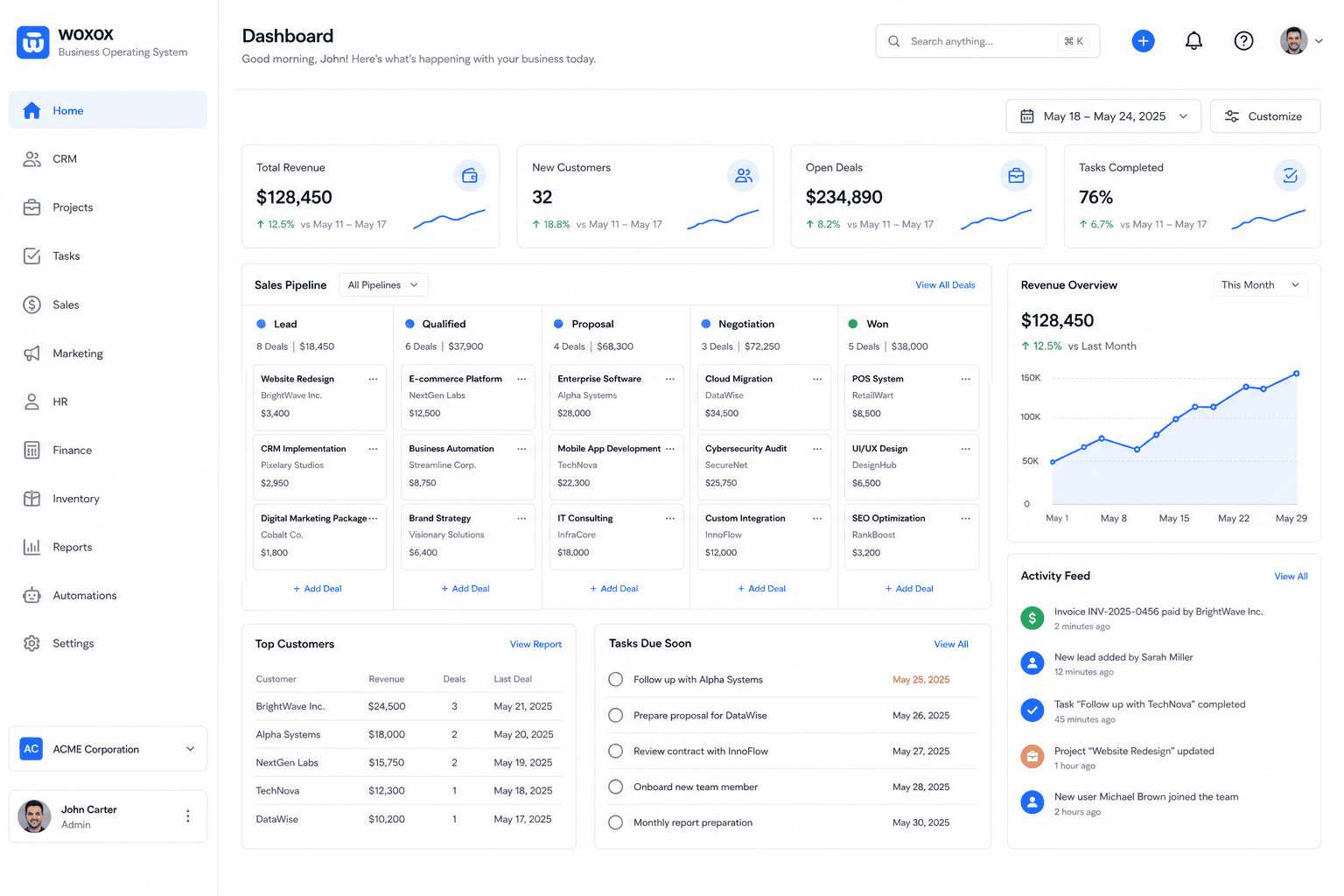
Task: Click the View All Deals link
Action: [945, 285]
